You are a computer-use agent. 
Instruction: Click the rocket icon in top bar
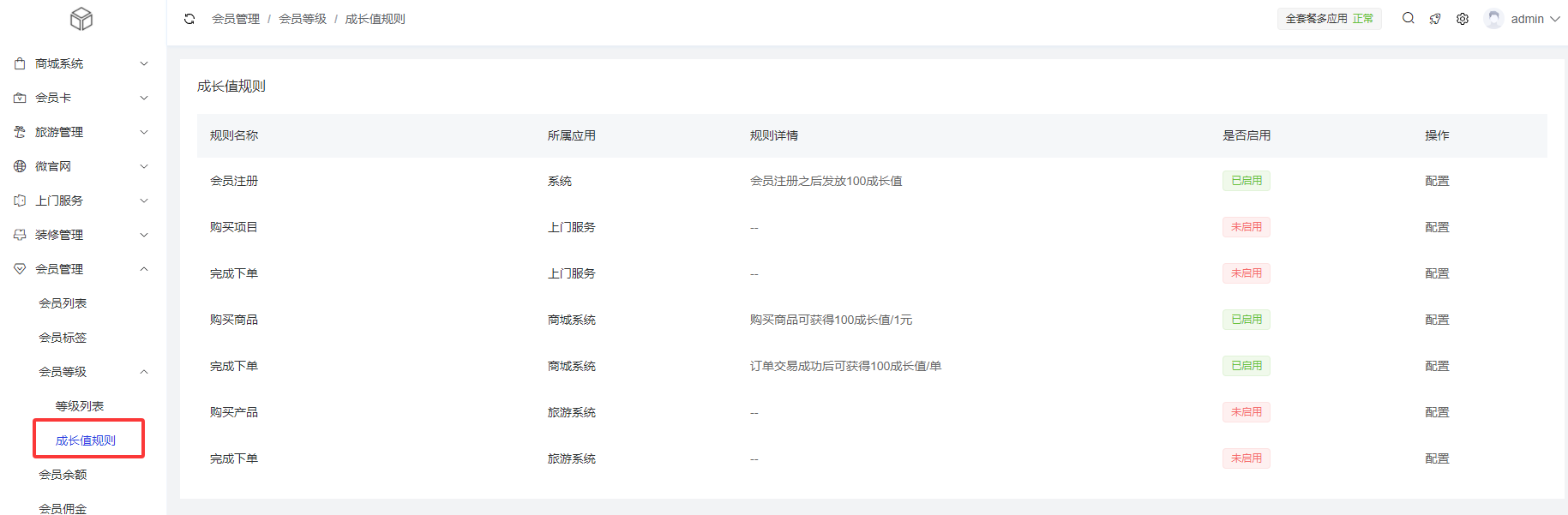[1435, 19]
